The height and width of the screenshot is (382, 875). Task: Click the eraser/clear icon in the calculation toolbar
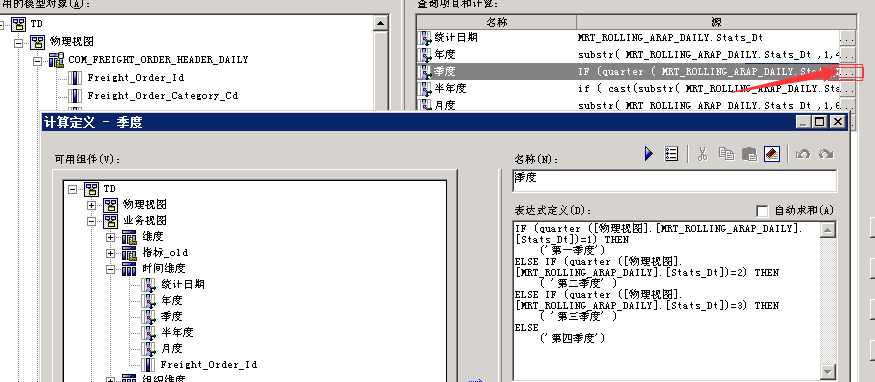click(772, 154)
